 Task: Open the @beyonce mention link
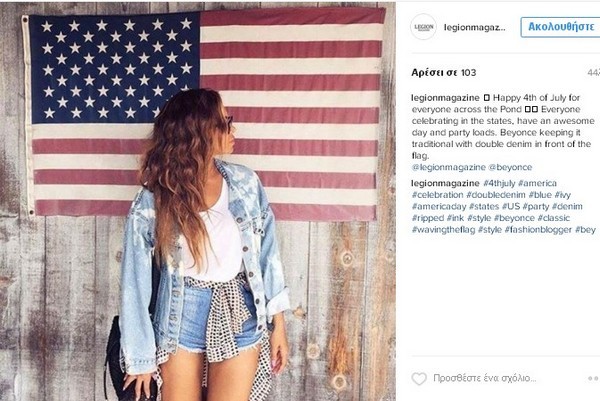pos(510,167)
